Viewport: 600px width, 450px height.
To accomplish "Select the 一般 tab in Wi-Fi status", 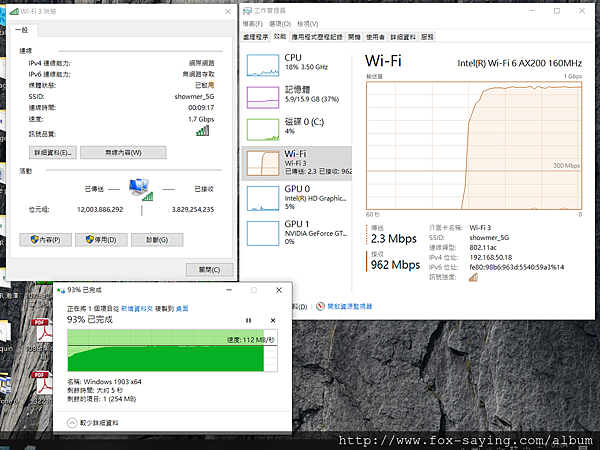I will coord(22,30).
